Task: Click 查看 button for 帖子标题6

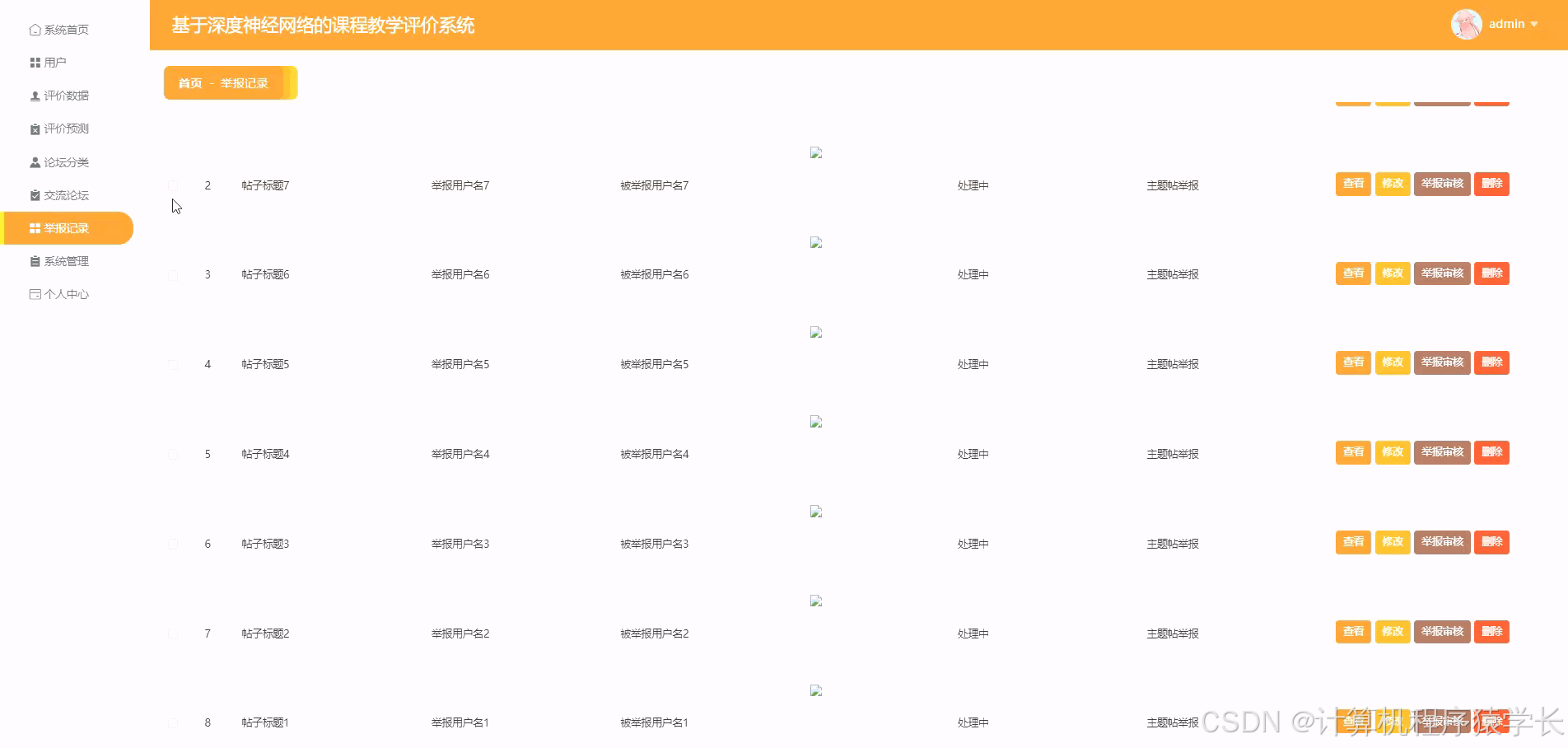Action: [1352, 273]
